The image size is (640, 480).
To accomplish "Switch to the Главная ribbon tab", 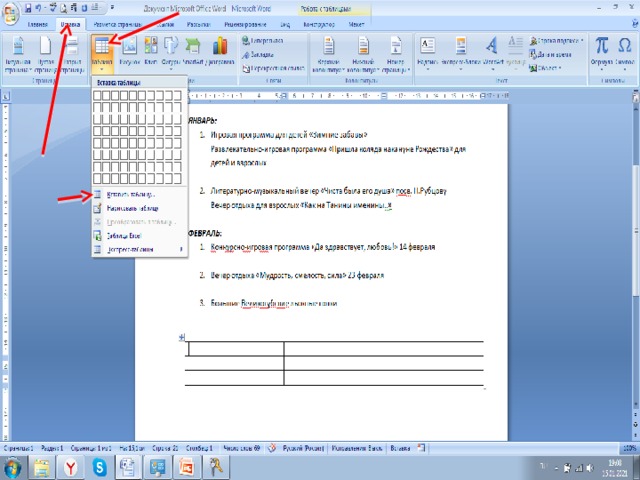I will pos(37,21).
